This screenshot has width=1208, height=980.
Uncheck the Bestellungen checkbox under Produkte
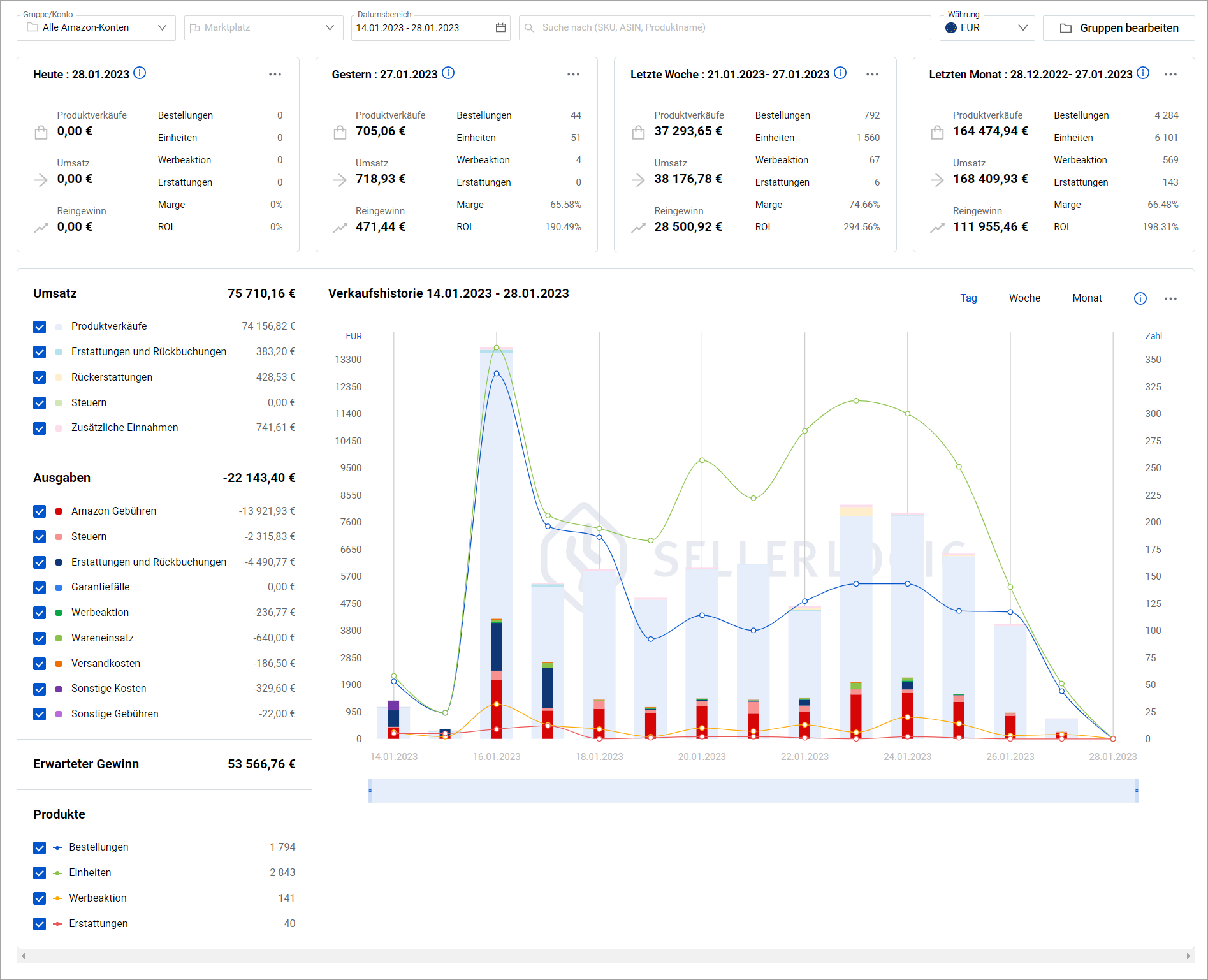tap(40, 847)
